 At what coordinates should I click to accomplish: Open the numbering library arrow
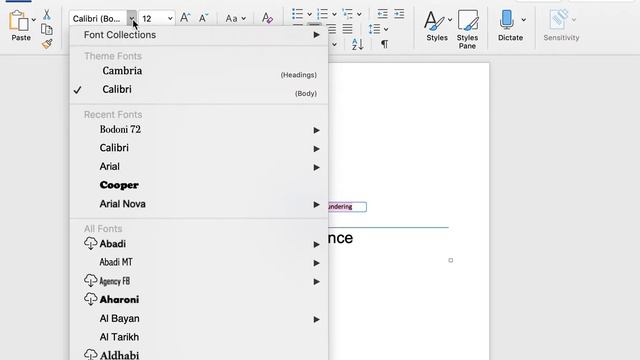pos(334,14)
